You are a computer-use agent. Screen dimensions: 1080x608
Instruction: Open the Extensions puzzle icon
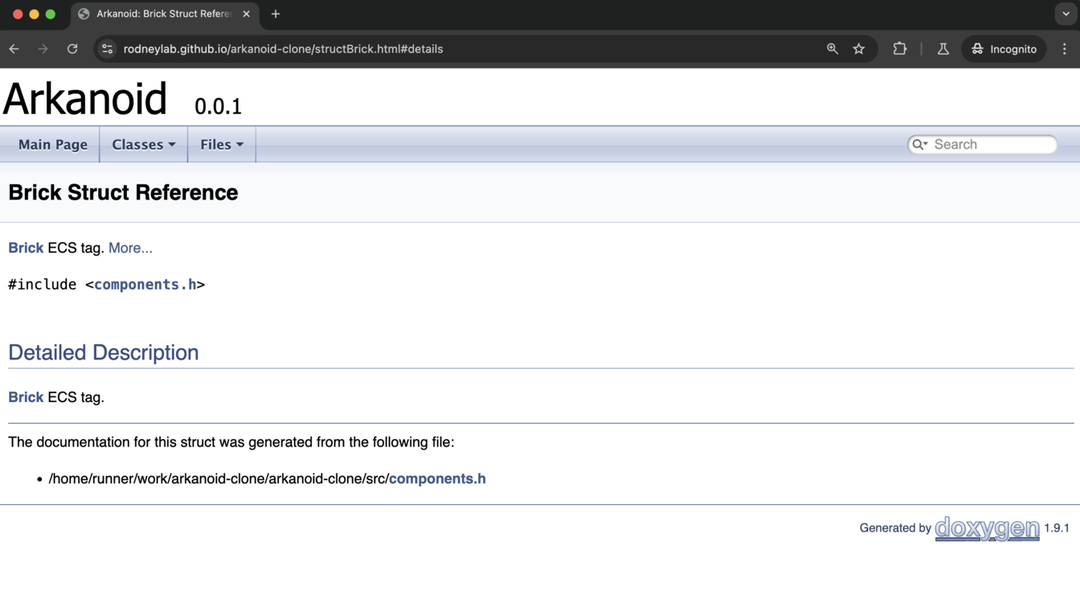point(900,49)
